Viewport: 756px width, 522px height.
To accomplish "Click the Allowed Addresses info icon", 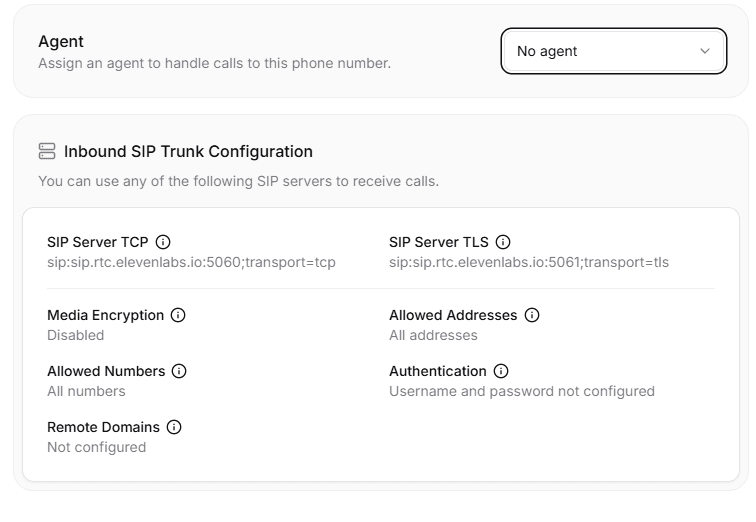I will click(x=532, y=315).
